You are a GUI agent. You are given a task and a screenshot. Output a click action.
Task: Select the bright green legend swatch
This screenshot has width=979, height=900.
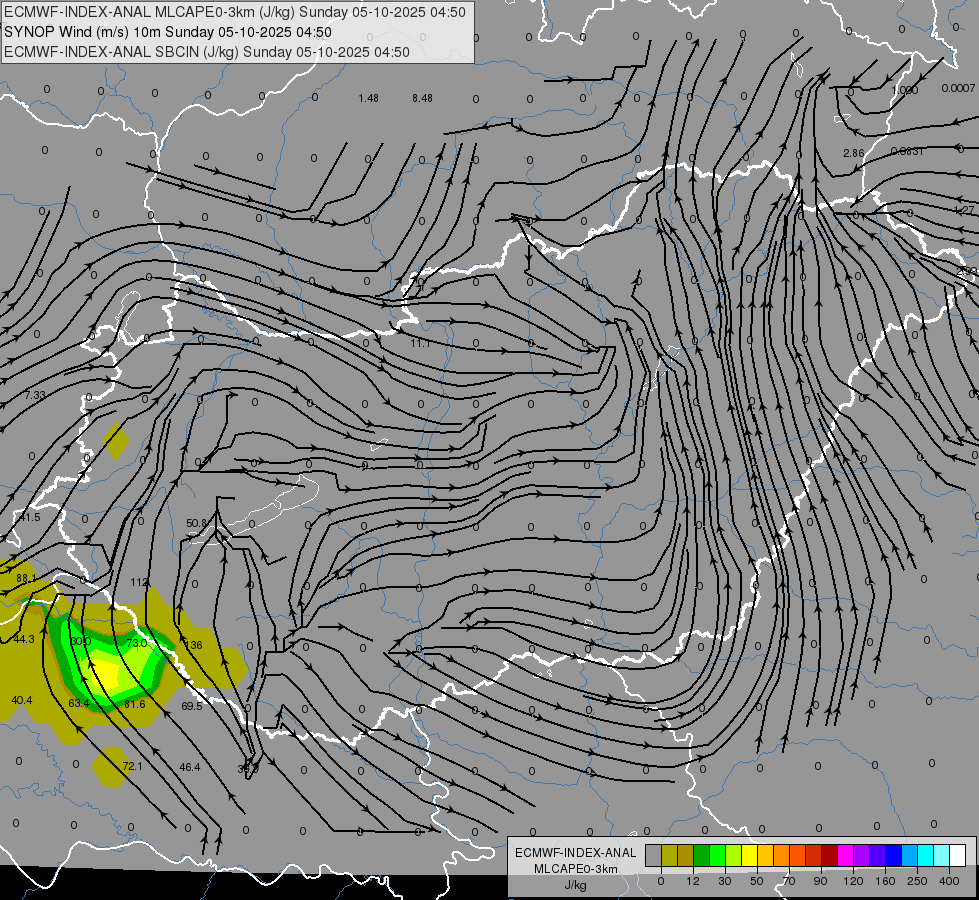717,856
